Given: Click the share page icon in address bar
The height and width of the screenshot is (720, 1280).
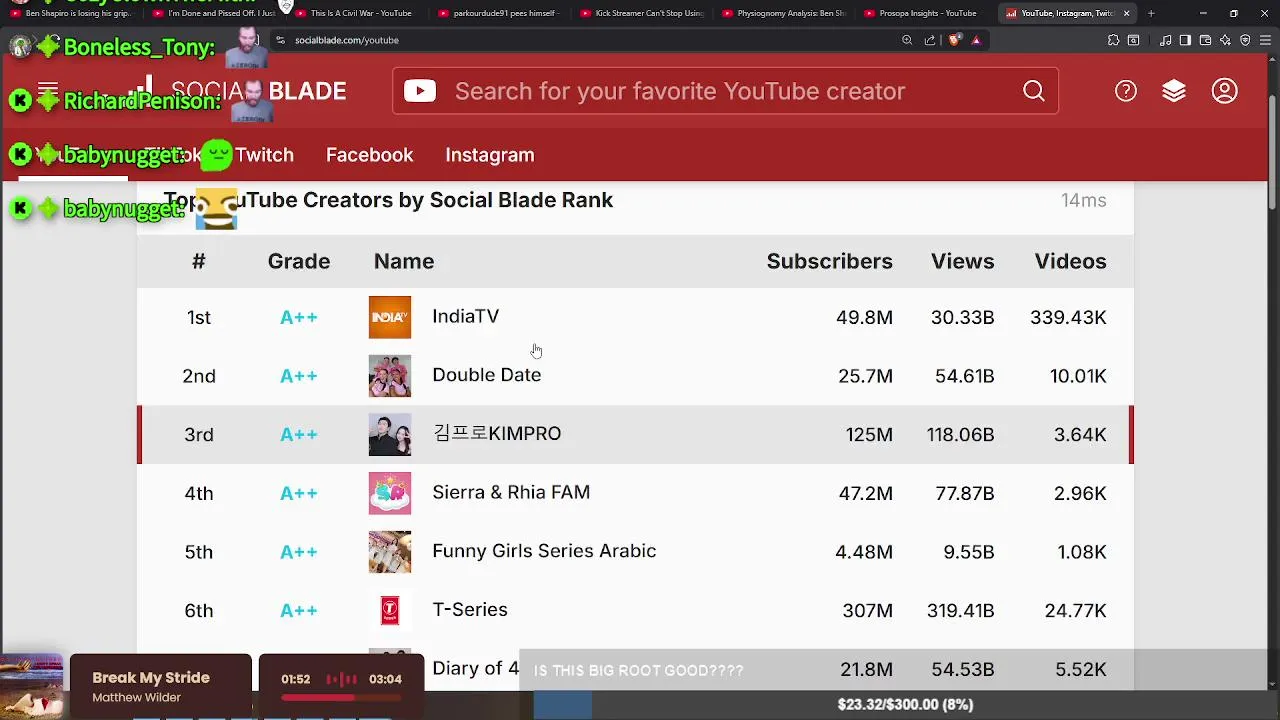Looking at the screenshot, I should pos(930,40).
